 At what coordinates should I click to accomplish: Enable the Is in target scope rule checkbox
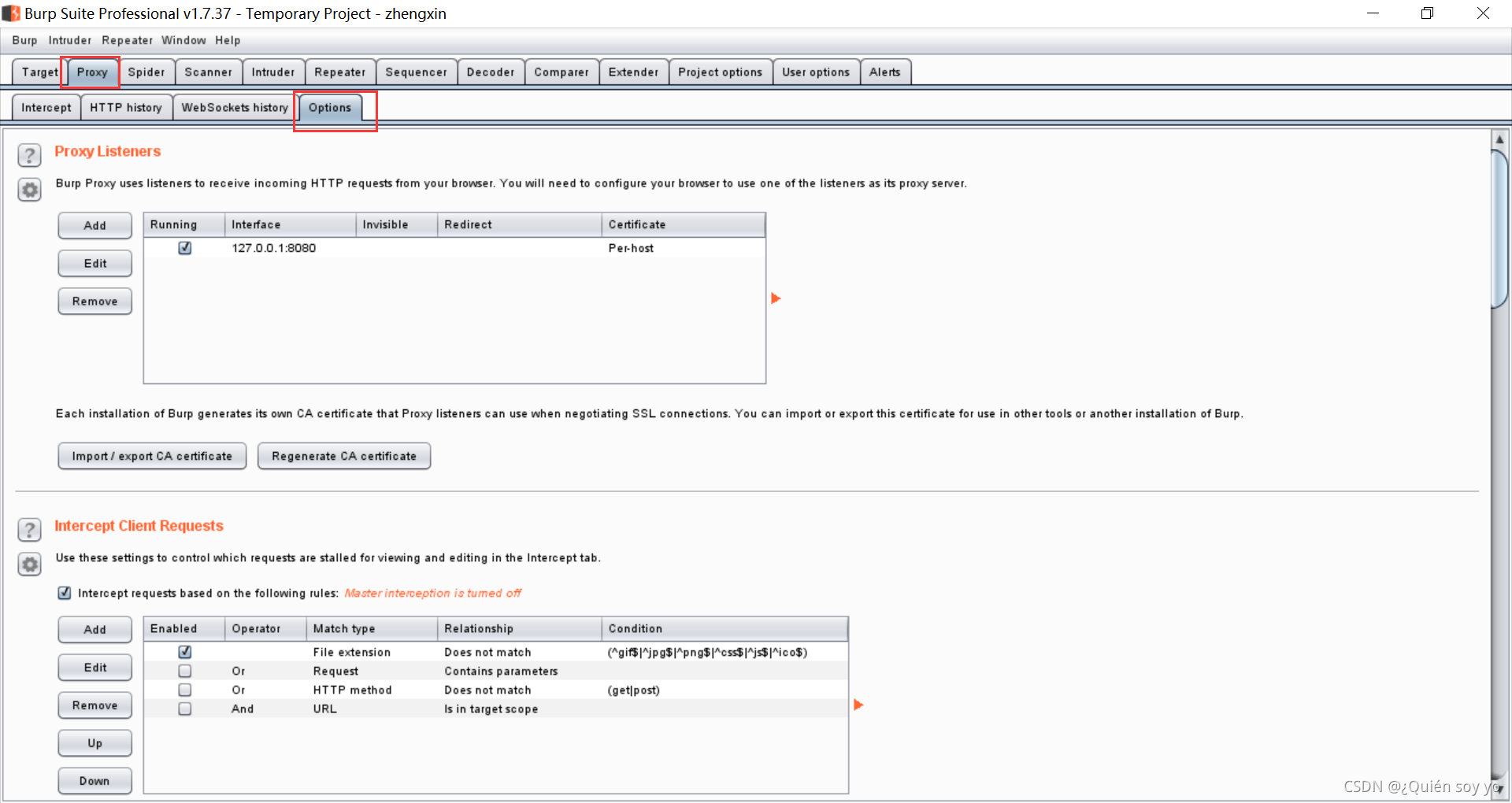pyautogui.click(x=185, y=709)
